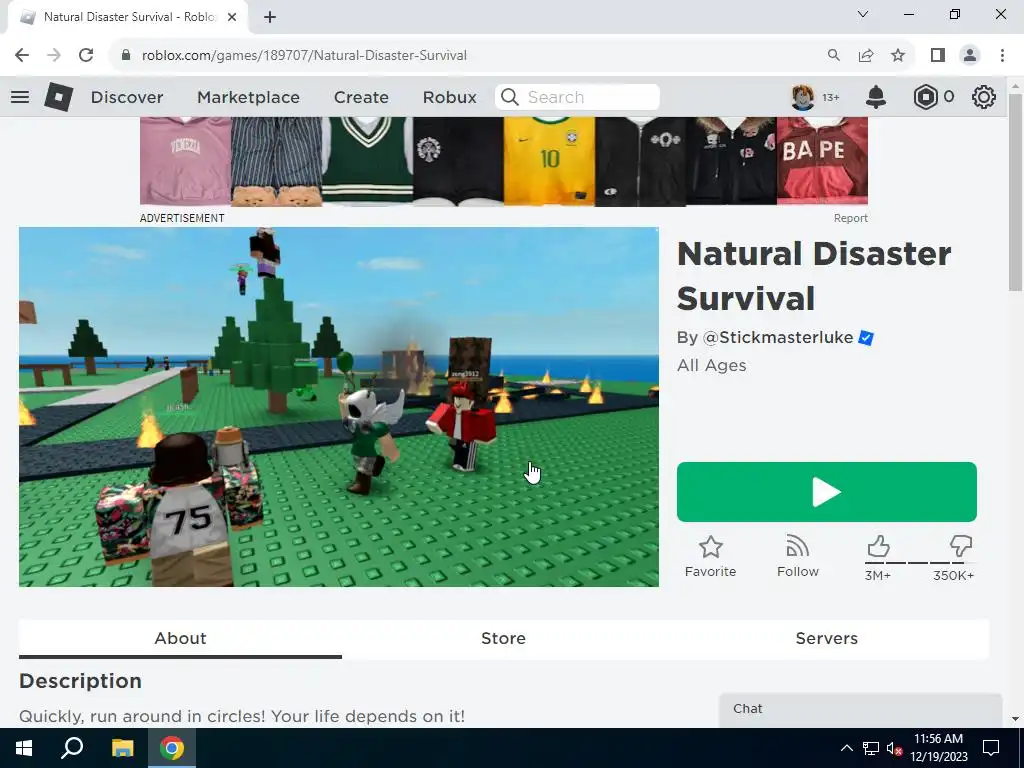Open the browser zoom search icon
This screenshot has width=1024, height=768.
point(834,56)
